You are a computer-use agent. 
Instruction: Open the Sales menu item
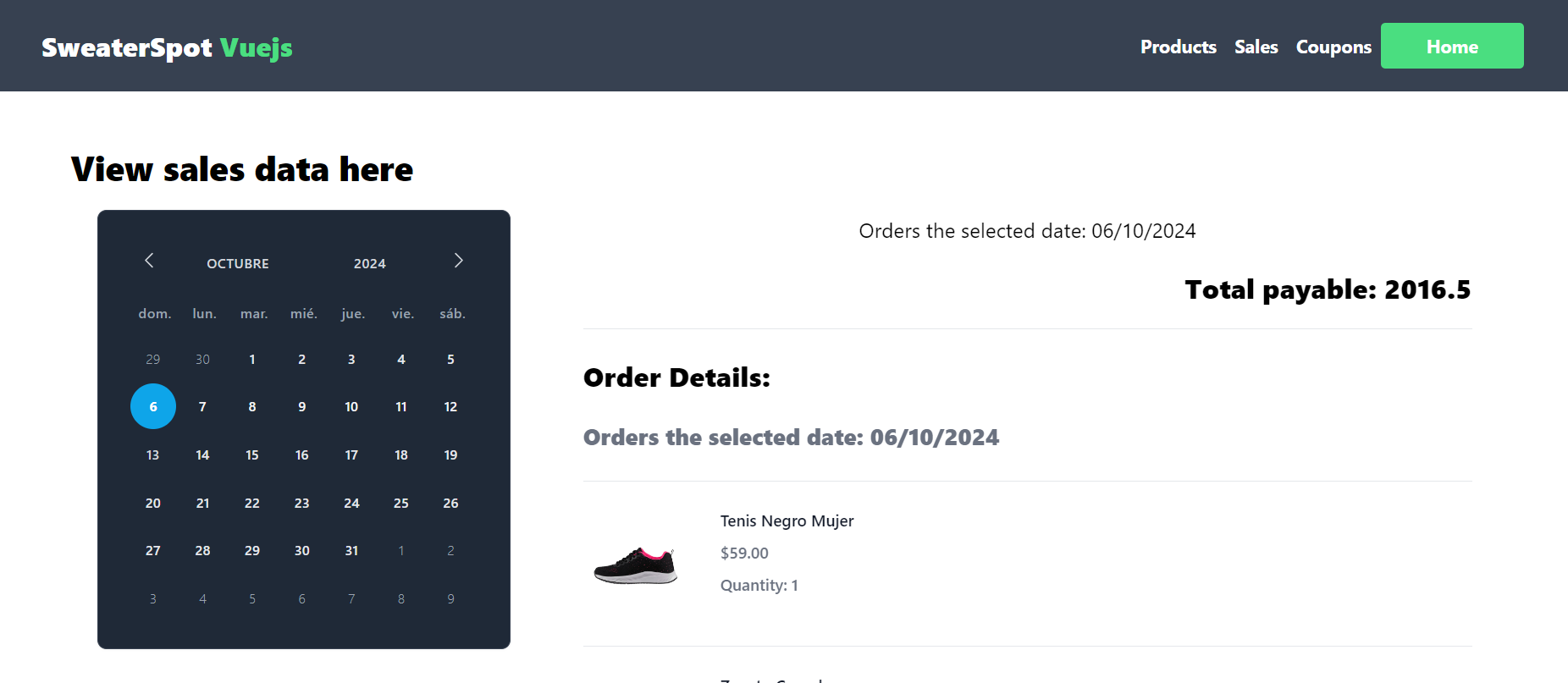click(x=1256, y=47)
